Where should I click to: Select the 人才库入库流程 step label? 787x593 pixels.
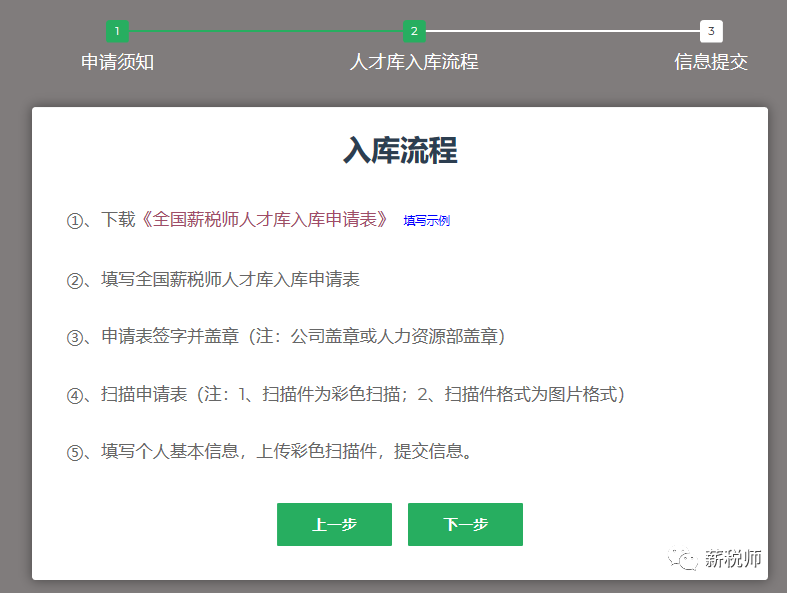pyautogui.click(x=414, y=62)
